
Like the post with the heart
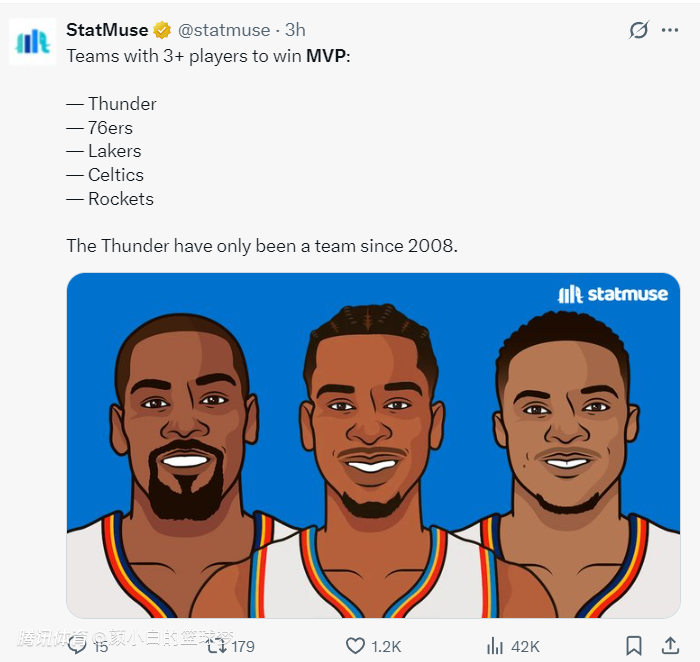pyautogui.click(x=355, y=646)
